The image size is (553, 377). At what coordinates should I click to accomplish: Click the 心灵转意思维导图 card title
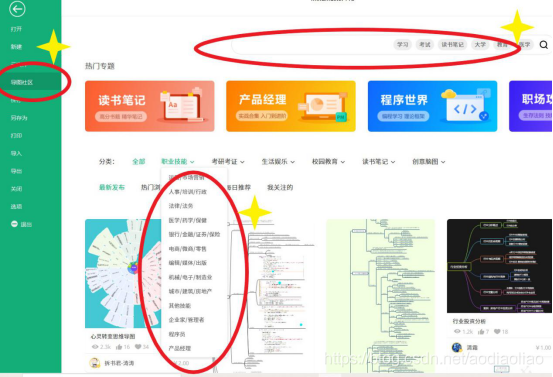tap(113, 336)
